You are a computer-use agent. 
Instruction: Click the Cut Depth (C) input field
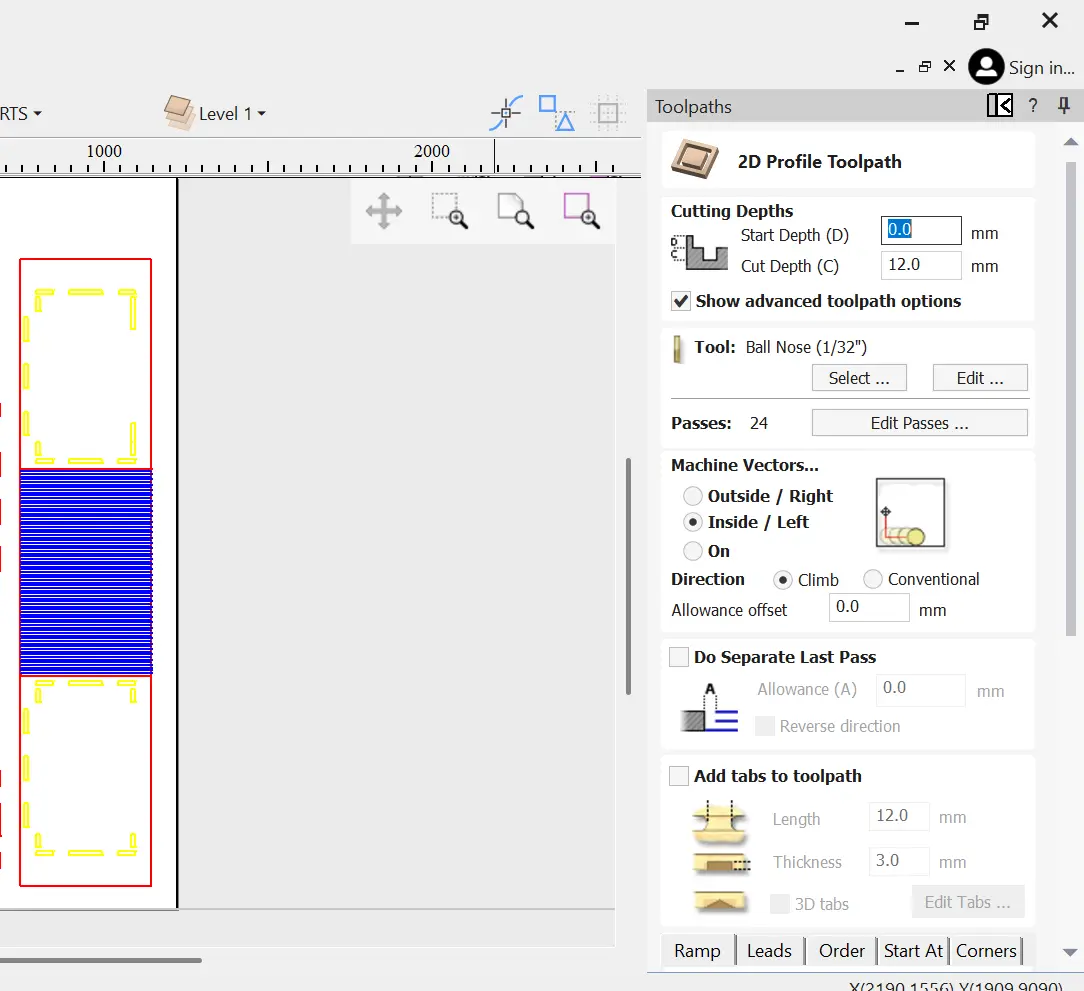(921, 265)
